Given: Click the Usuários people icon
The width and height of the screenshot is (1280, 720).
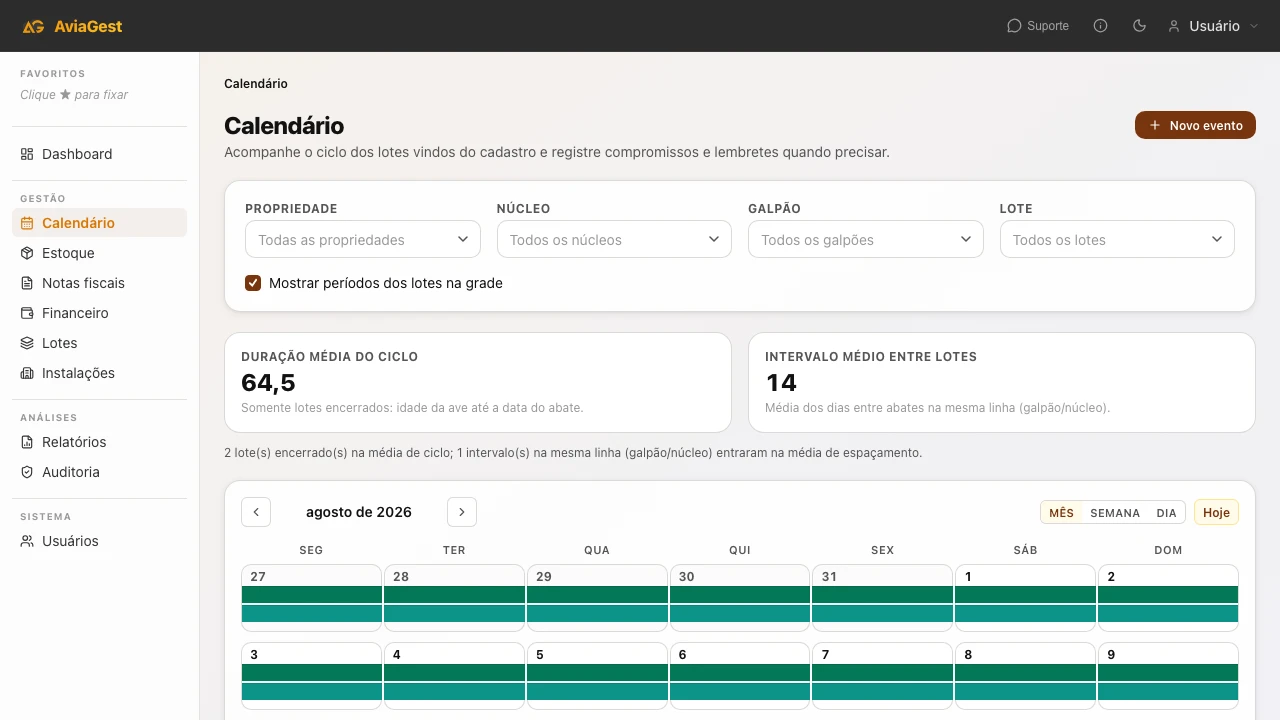Looking at the screenshot, I should [27, 541].
